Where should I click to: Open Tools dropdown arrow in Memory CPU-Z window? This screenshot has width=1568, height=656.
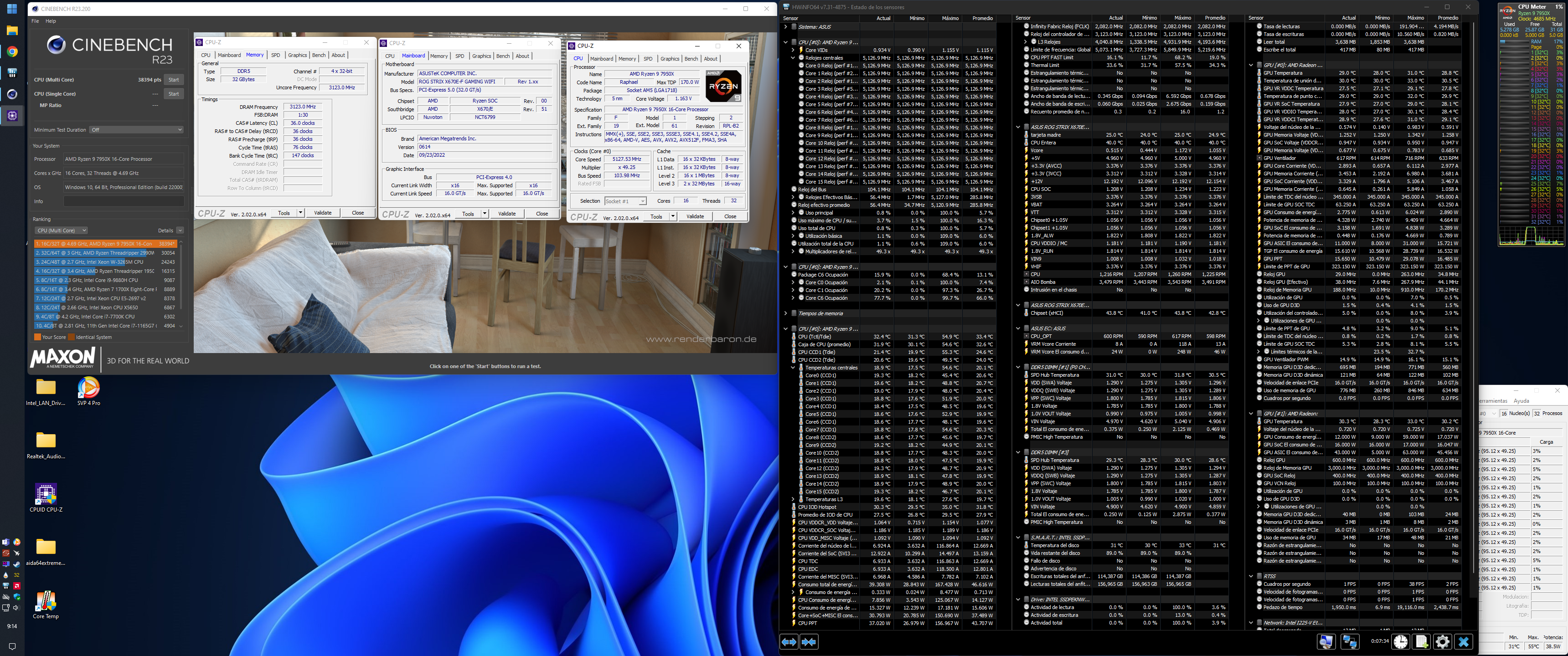300,213
